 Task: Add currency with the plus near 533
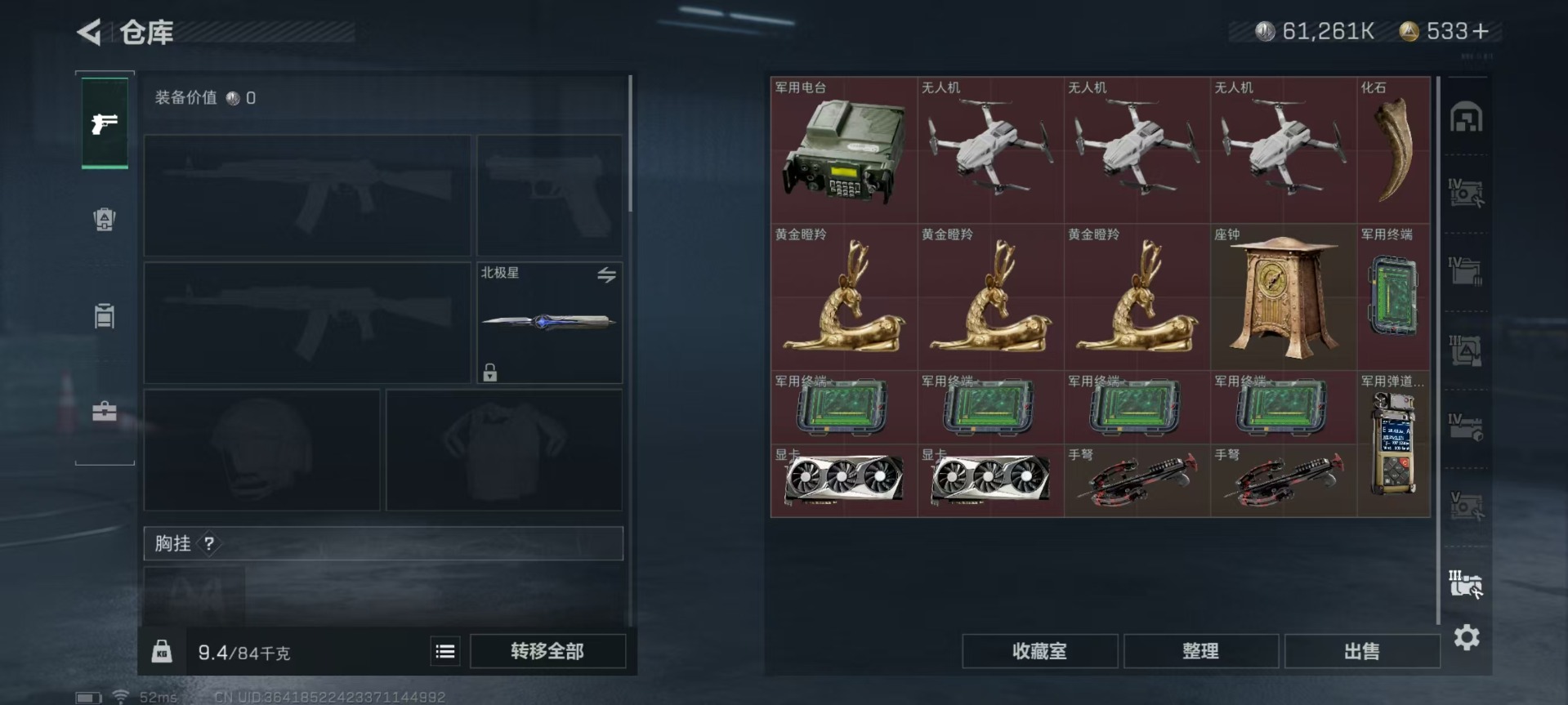coord(1481,32)
